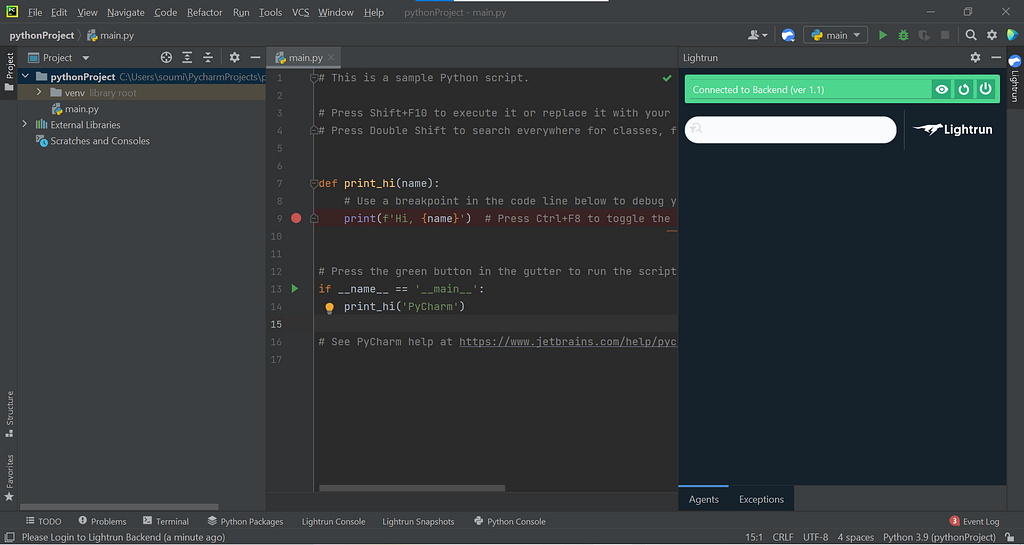Collapse the pythonProject root folder
The height and width of the screenshot is (545, 1024).
[x=25, y=76]
